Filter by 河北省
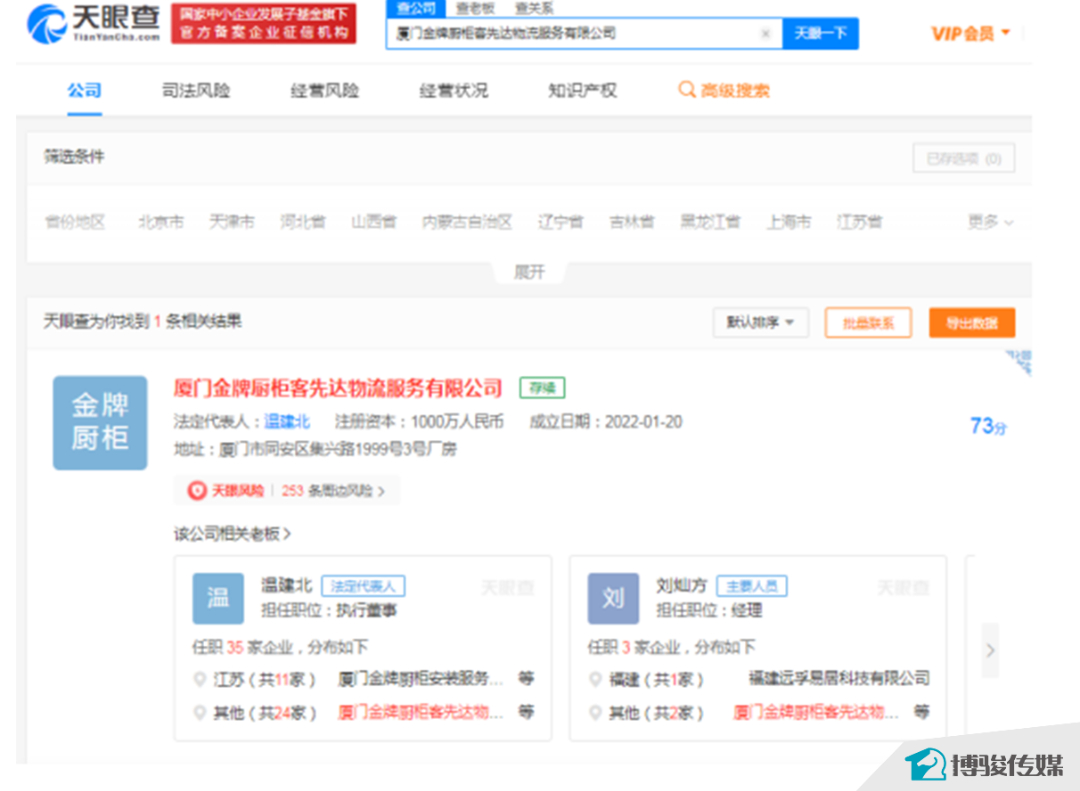 (x=303, y=222)
